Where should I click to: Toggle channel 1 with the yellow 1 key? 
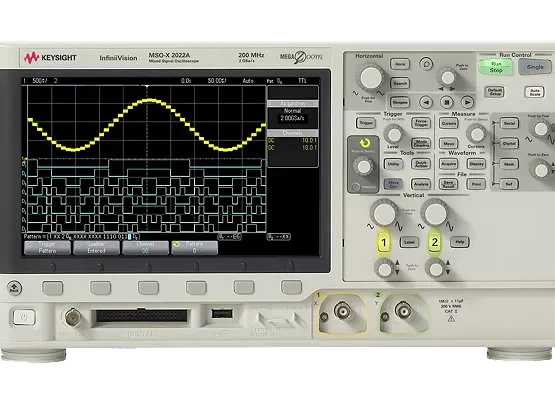click(384, 242)
